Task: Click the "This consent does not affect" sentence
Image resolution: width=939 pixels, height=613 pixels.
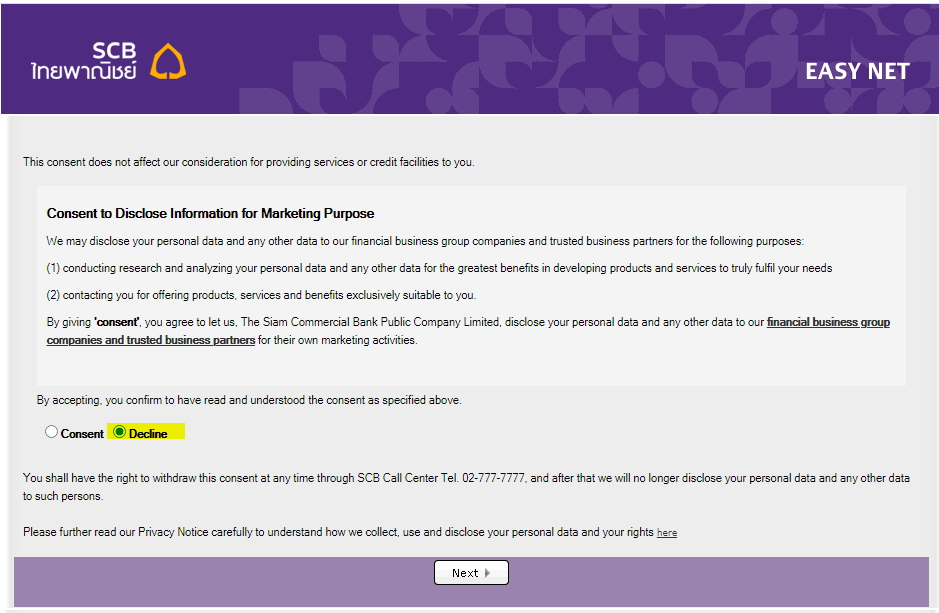Action: click(x=249, y=162)
